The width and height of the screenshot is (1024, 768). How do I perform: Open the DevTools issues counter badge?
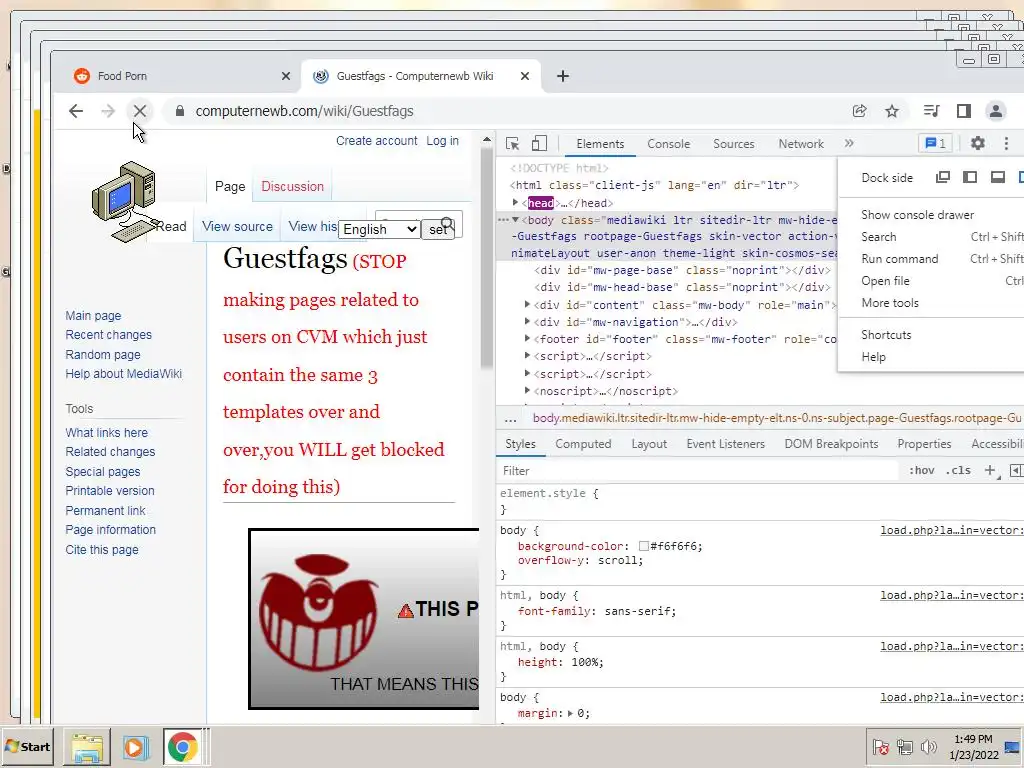pos(935,144)
